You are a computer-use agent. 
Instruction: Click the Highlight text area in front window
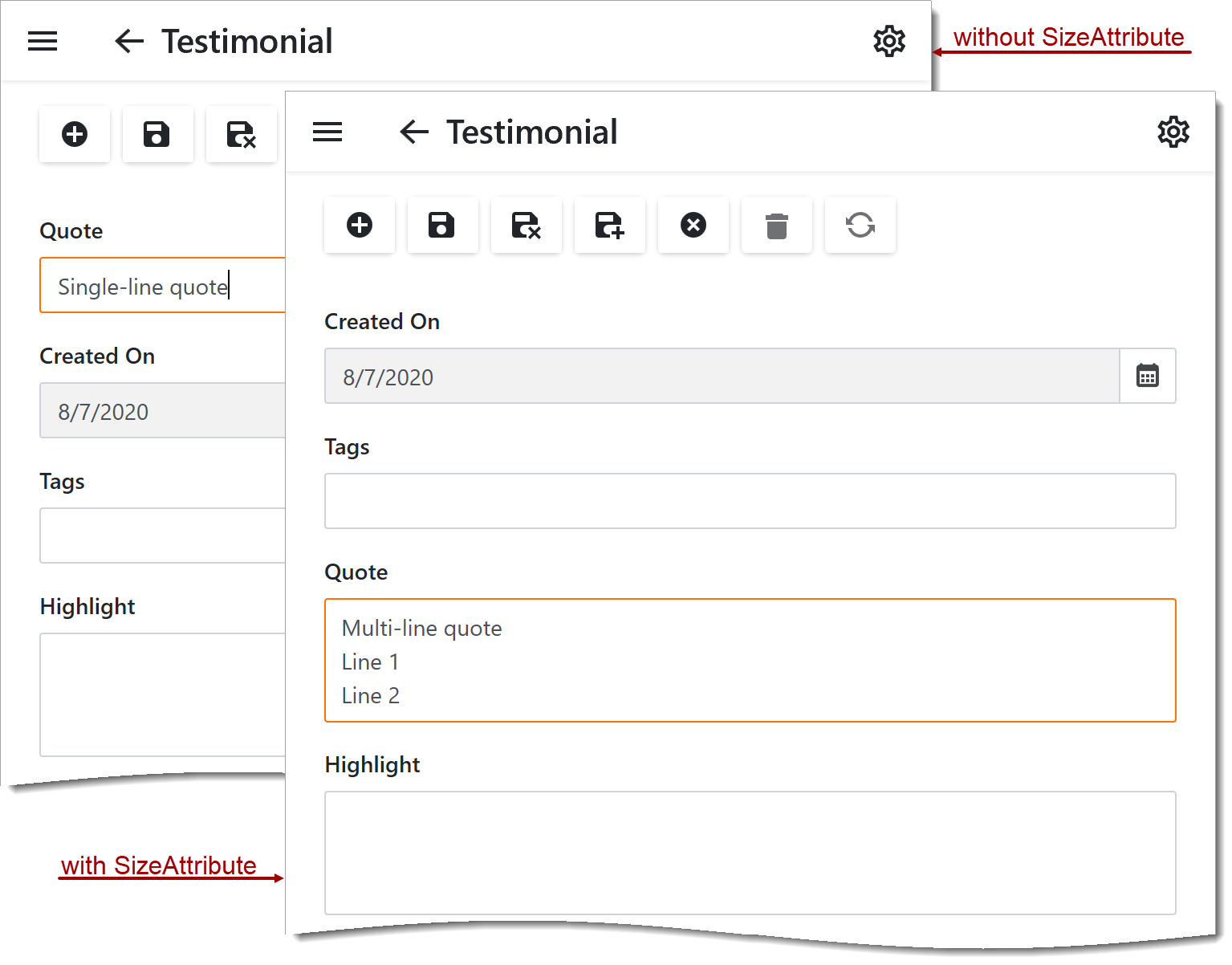pos(750,853)
